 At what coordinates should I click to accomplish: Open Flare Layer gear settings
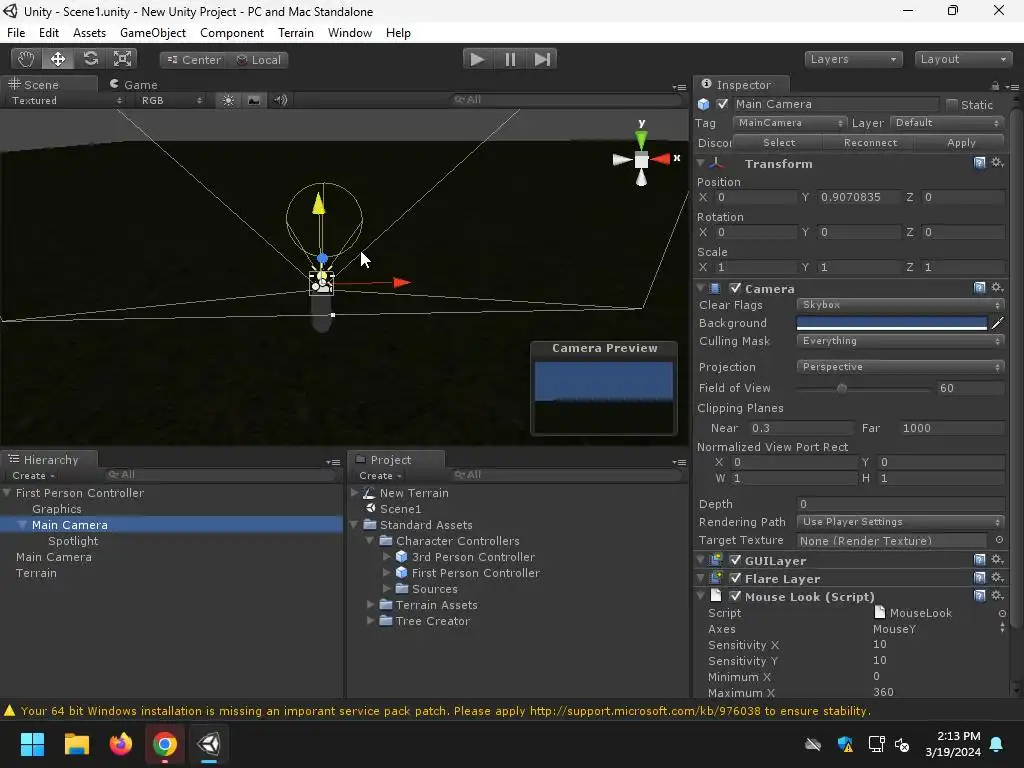pos(997,578)
